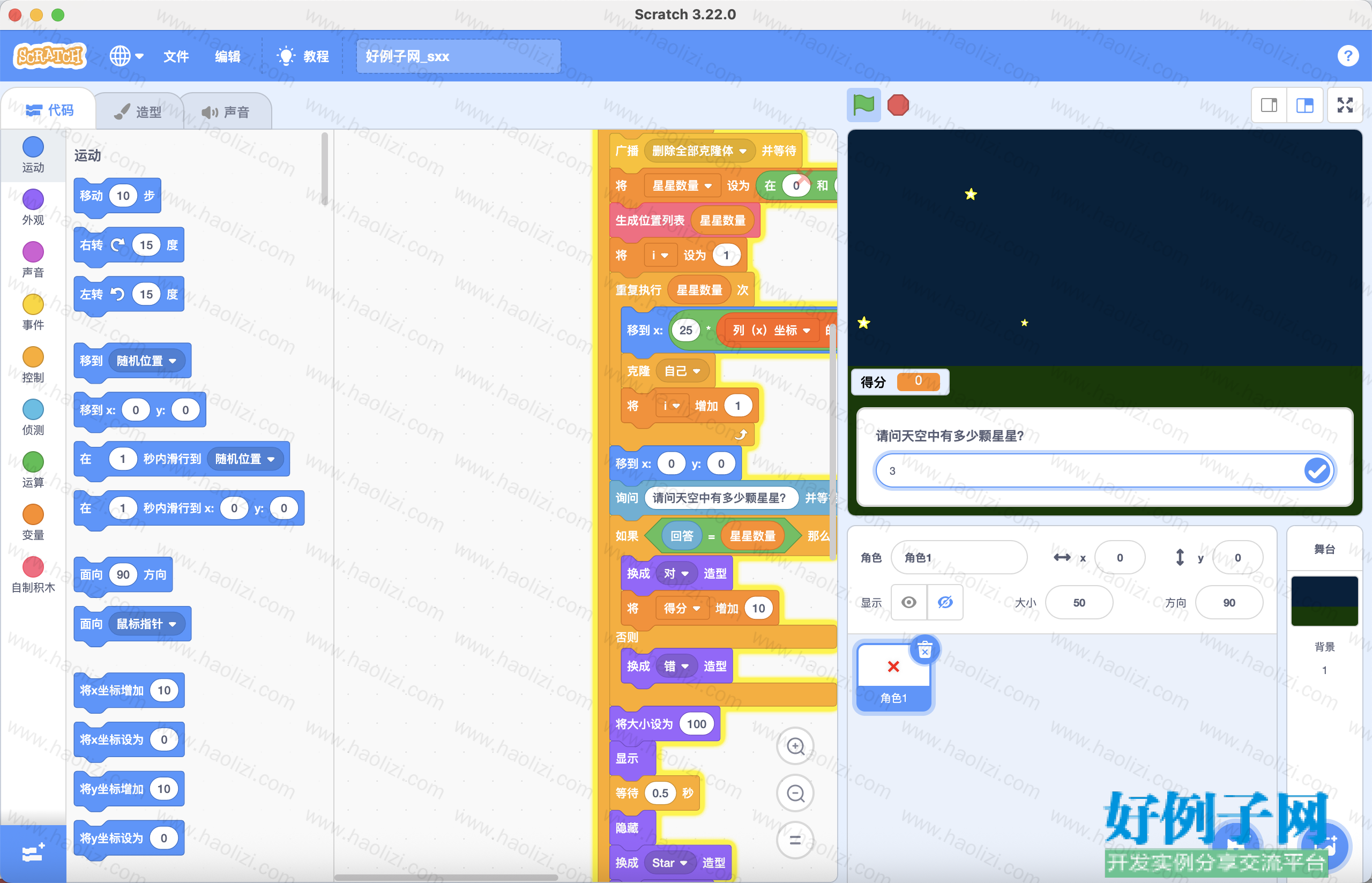Open the 文件 menu
Screen dimensions: 1372x883
[176, 56]
